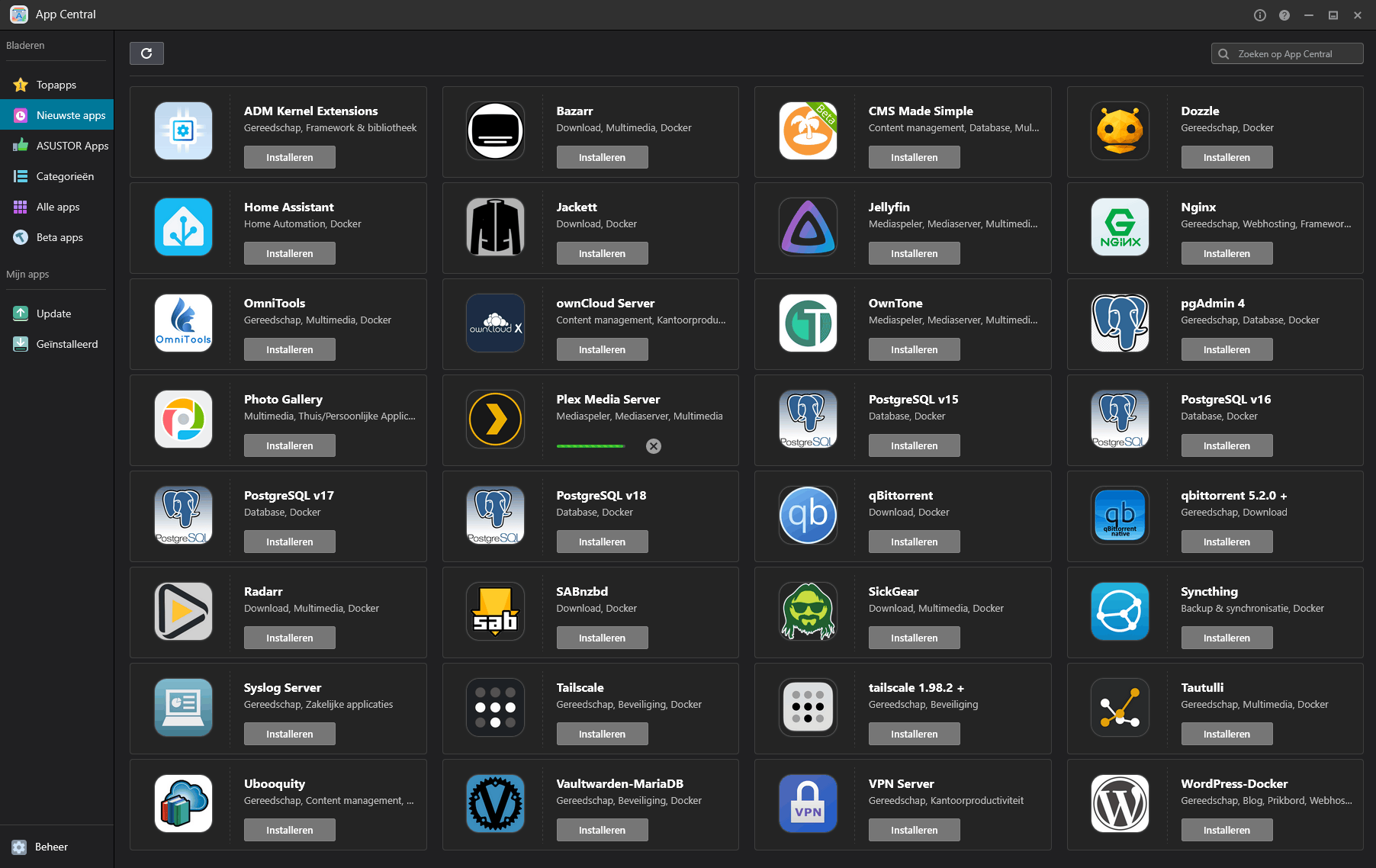Viewport: 1376px width, 868px height.
Task: Click Installeren for Syncthing
Action: [1227, 638]
